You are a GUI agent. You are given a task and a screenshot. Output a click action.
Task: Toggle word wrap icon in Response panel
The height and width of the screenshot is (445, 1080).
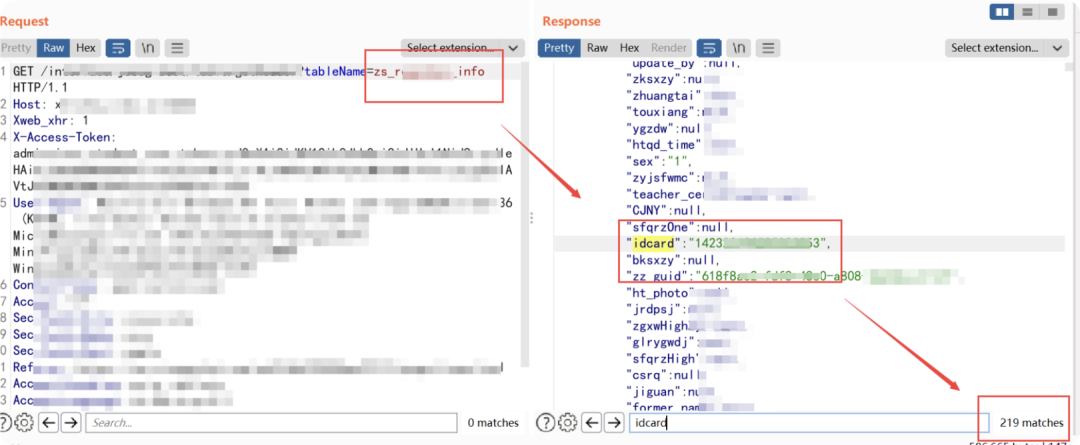[x=709, y=48]
